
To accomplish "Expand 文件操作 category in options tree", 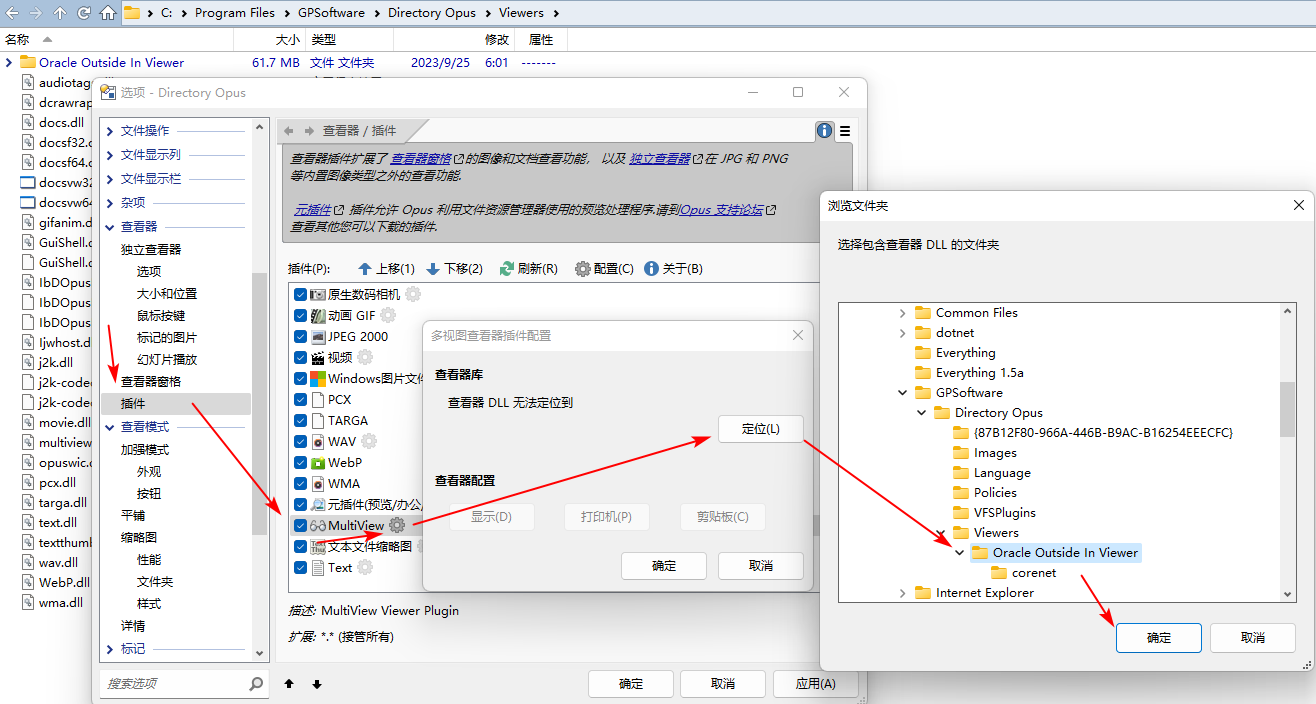I will pyautogui.click(x=110, y=131).
